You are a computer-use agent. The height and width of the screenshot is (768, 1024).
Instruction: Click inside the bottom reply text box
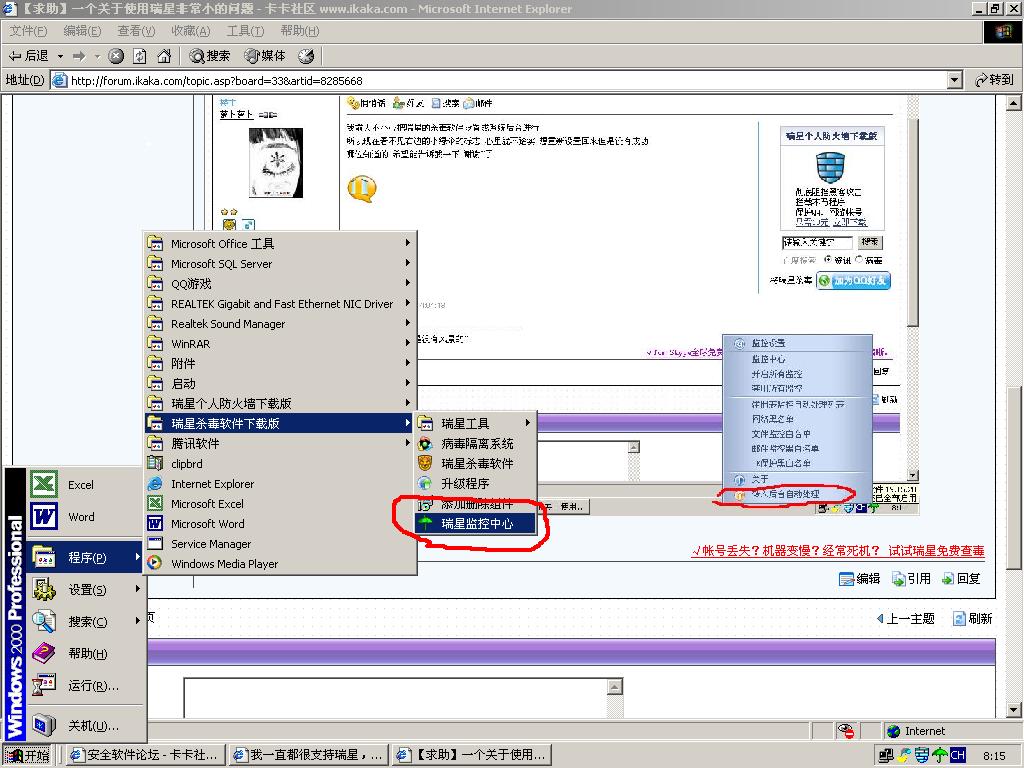pos(396,698)
